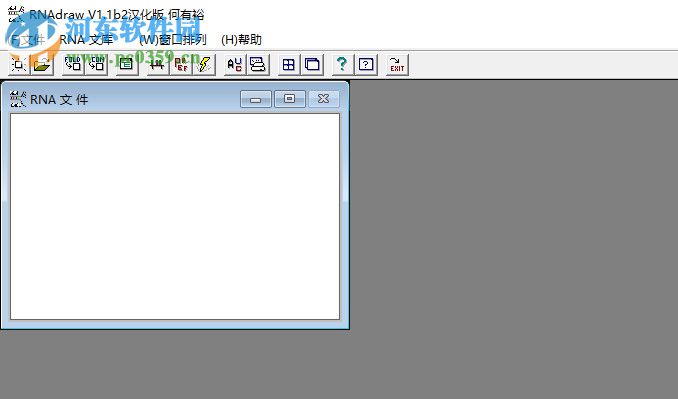Exit the program via the EXIT icon
Viewport: 678px width, 399px height.
click(x=397, y=65)
